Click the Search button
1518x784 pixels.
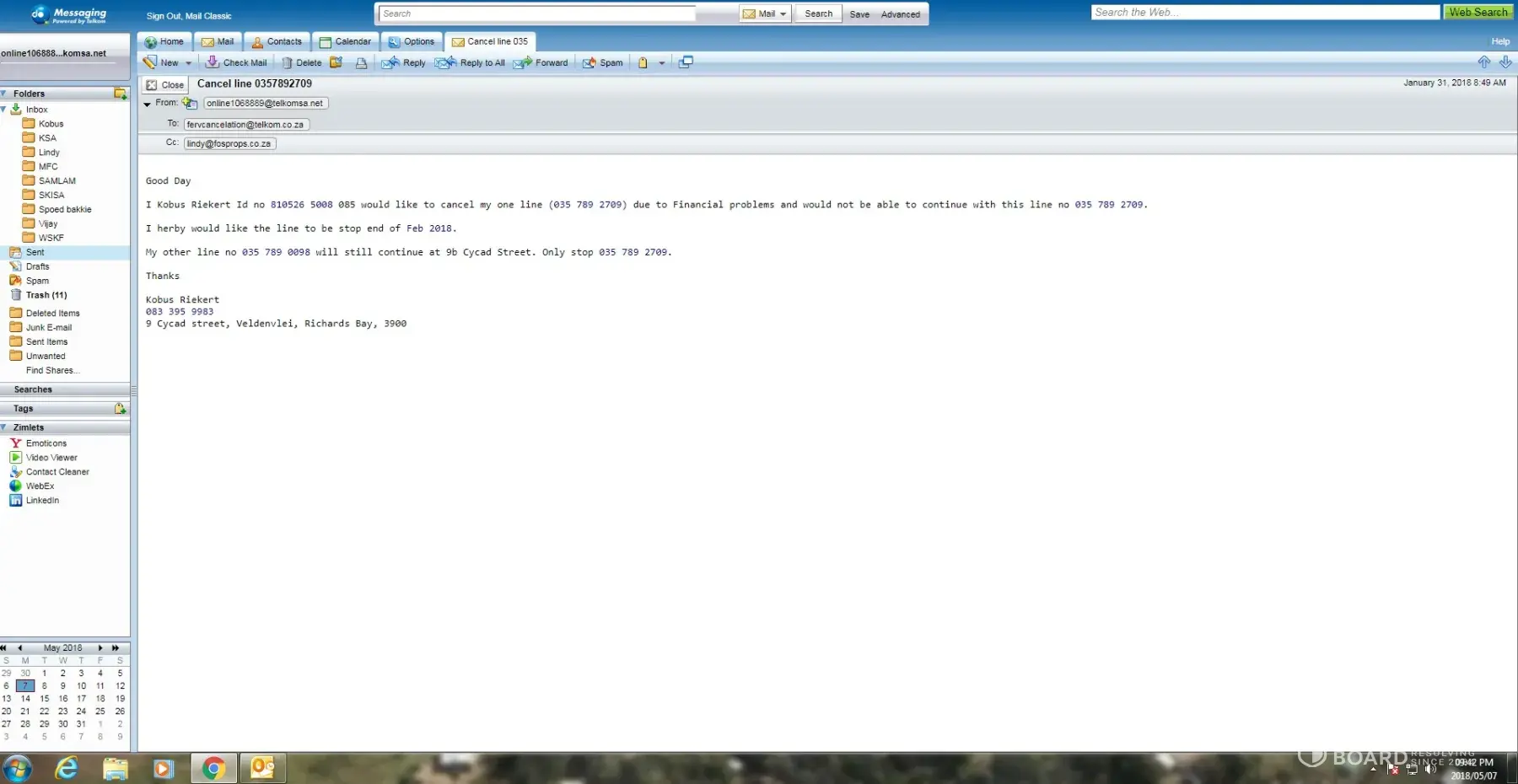tap(818, 13)
